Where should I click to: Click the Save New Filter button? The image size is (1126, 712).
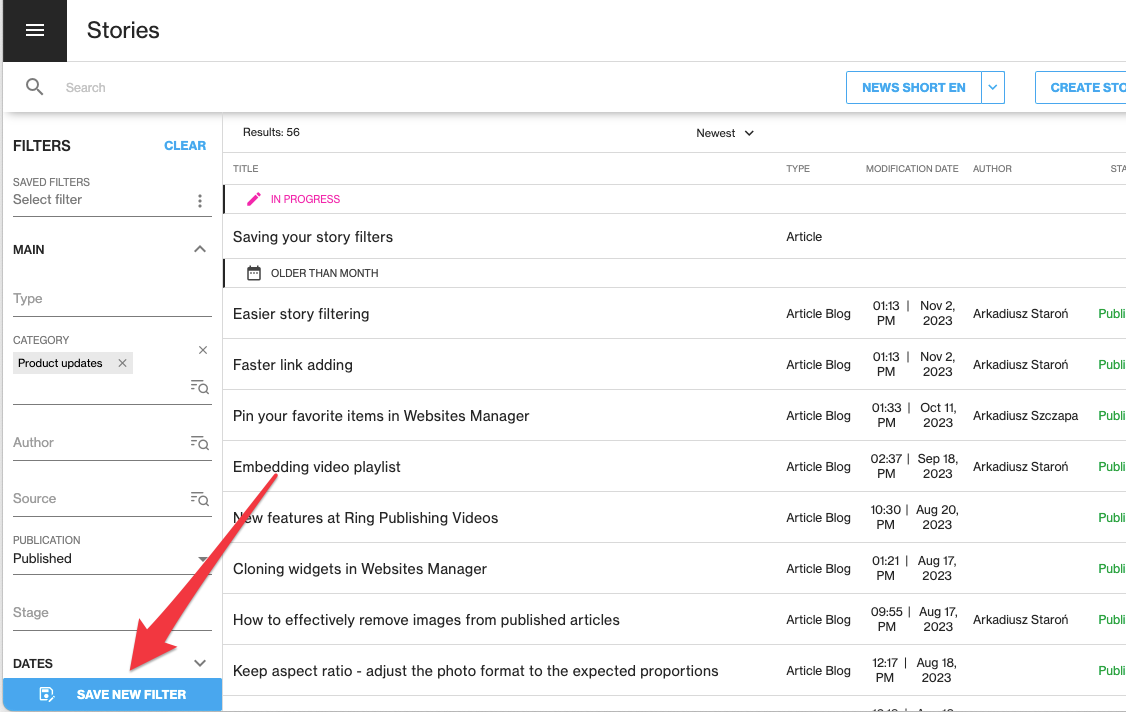(112, 695)
